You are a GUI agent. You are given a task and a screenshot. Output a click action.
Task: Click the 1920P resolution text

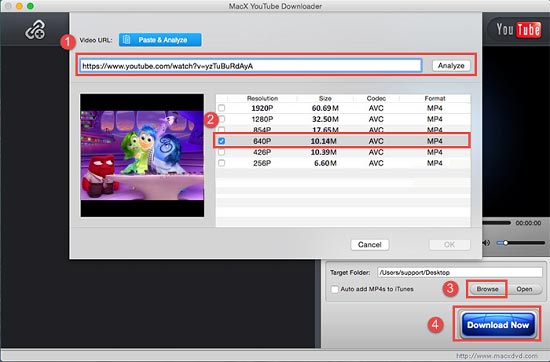pos(262,108)
